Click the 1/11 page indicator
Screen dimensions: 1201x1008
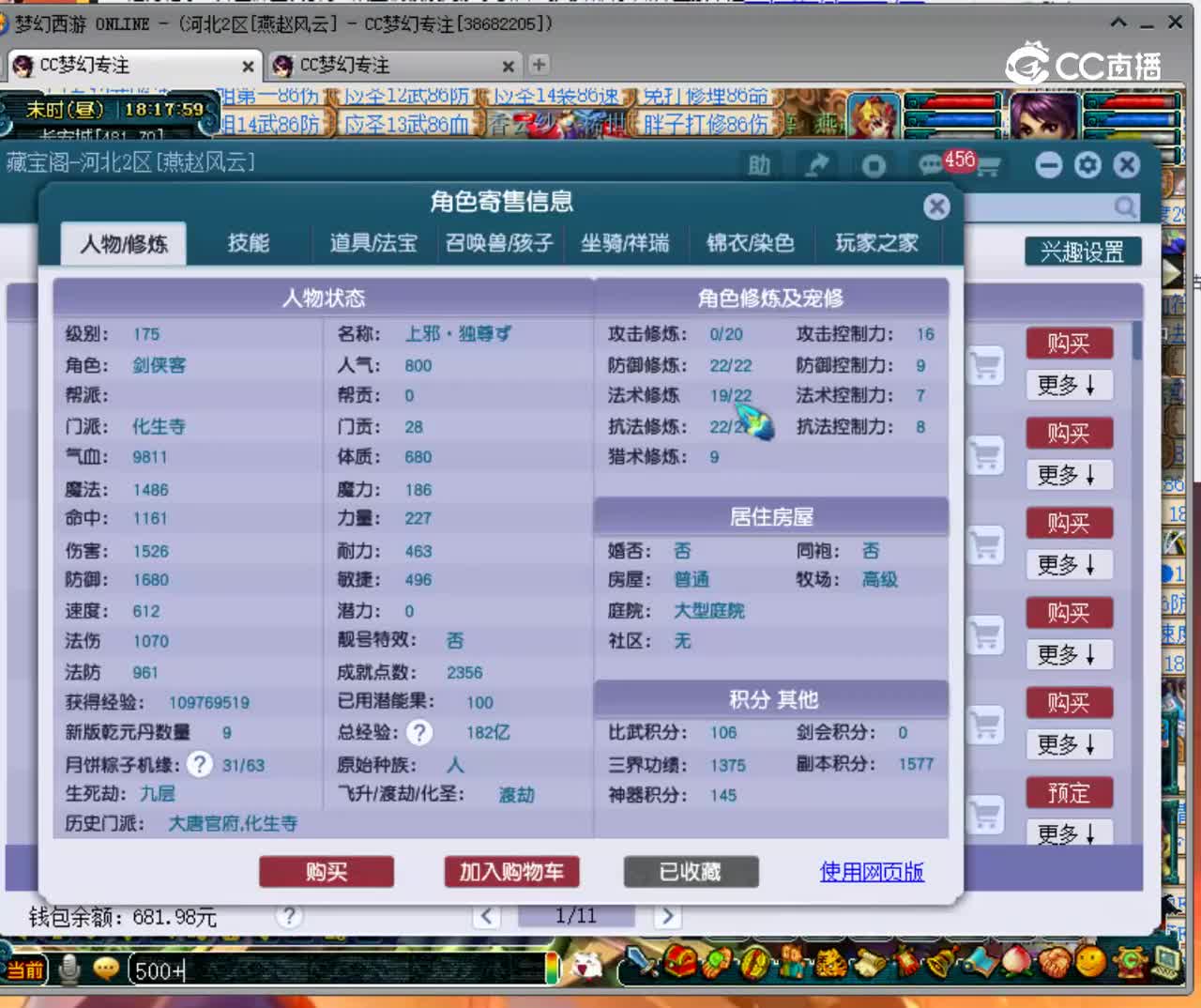tap(576, 915)
